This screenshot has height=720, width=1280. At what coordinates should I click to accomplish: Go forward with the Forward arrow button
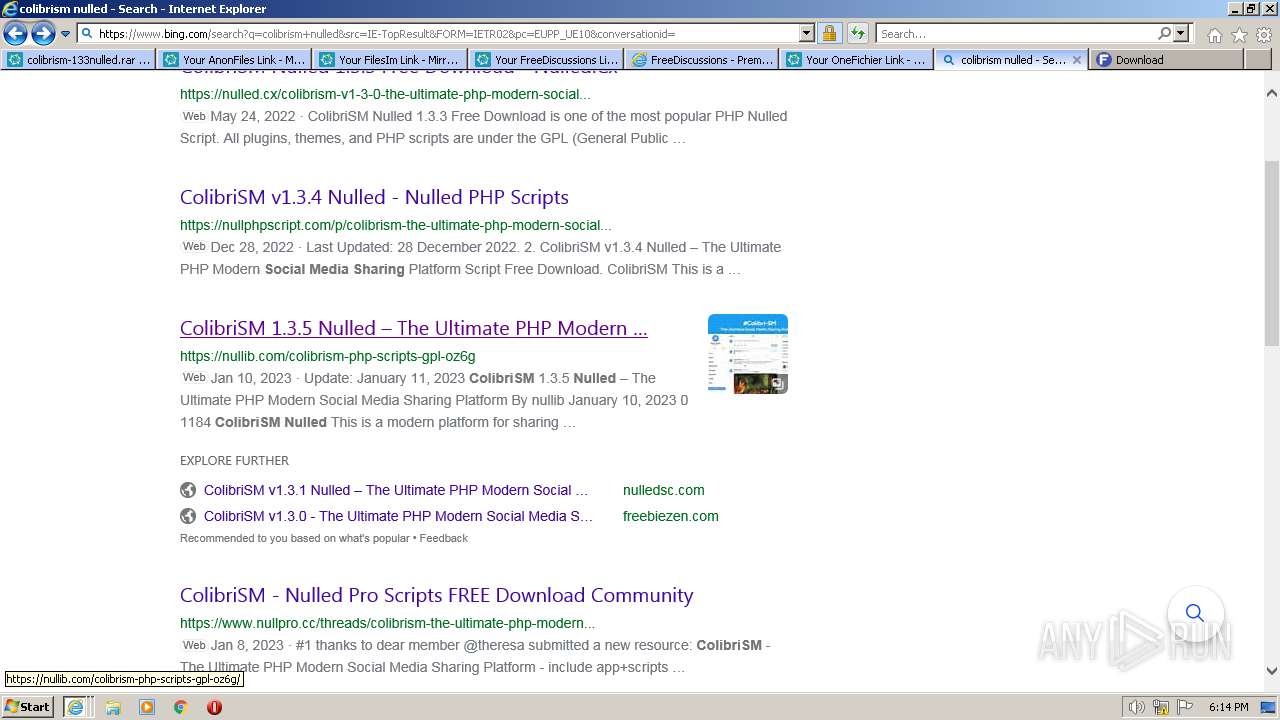43,34
